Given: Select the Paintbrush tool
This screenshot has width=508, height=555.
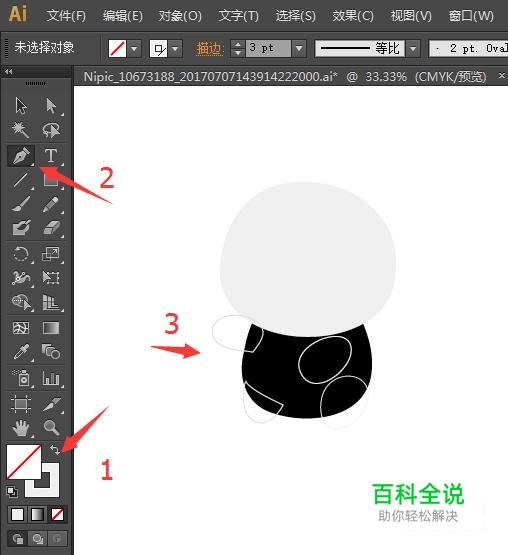Looking at the screenshot, I should point(21,204).
